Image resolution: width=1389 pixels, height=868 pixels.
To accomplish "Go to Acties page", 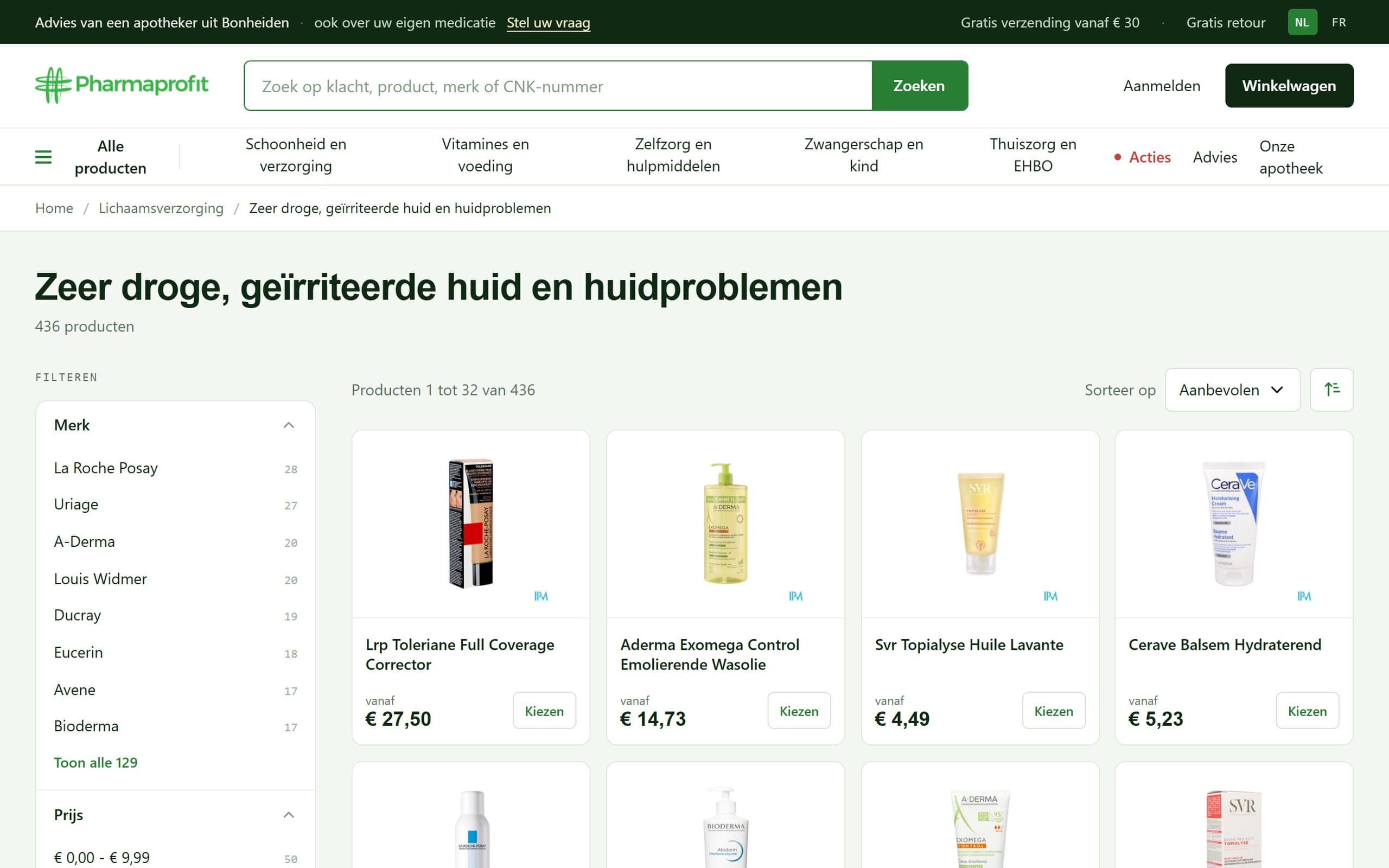I will coord(1142,157).
